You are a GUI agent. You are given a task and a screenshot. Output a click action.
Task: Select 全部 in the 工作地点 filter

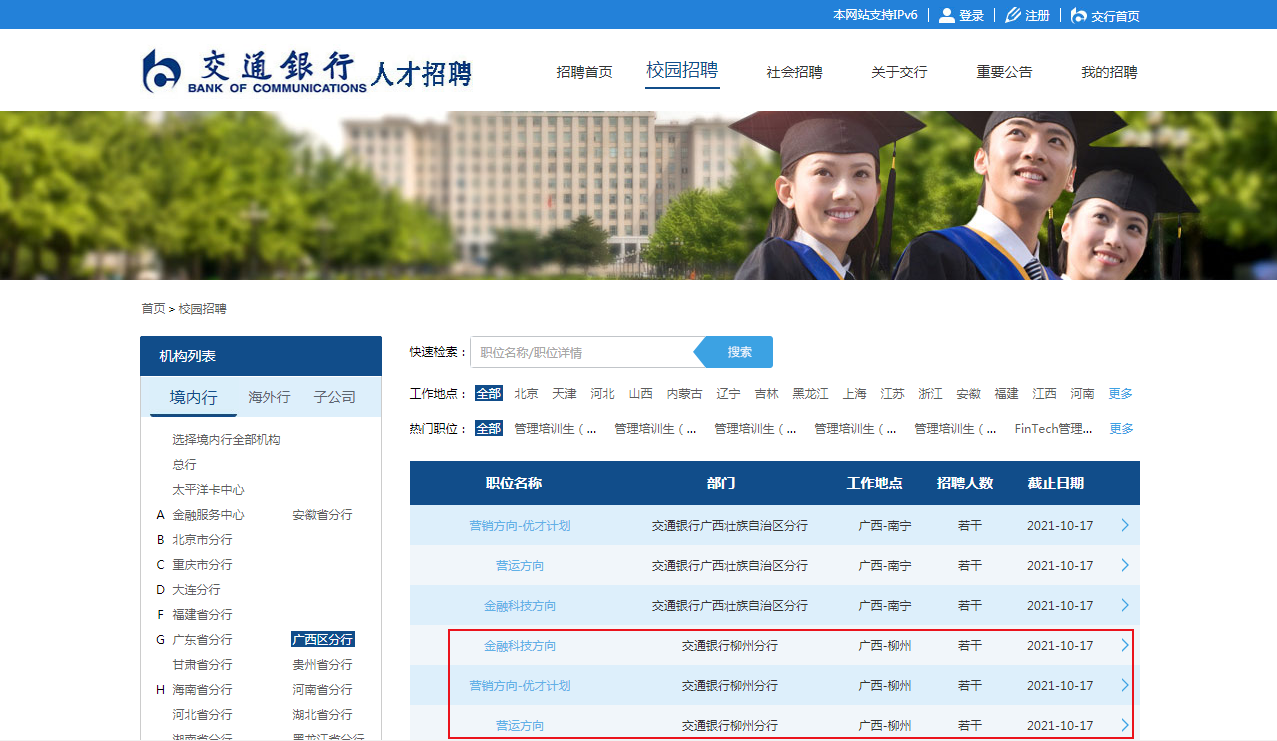point(489,394)
